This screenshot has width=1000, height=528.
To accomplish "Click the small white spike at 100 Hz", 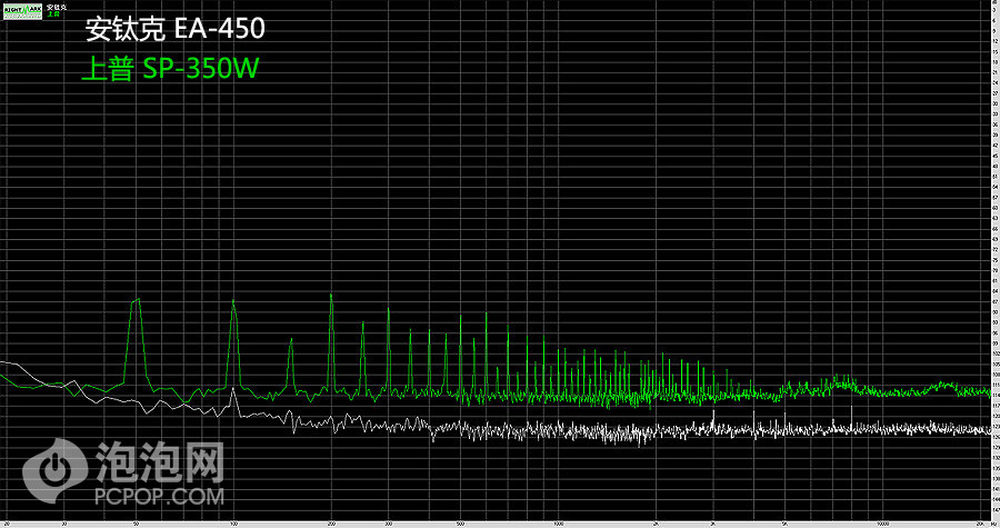I will (x=234, y=390).
